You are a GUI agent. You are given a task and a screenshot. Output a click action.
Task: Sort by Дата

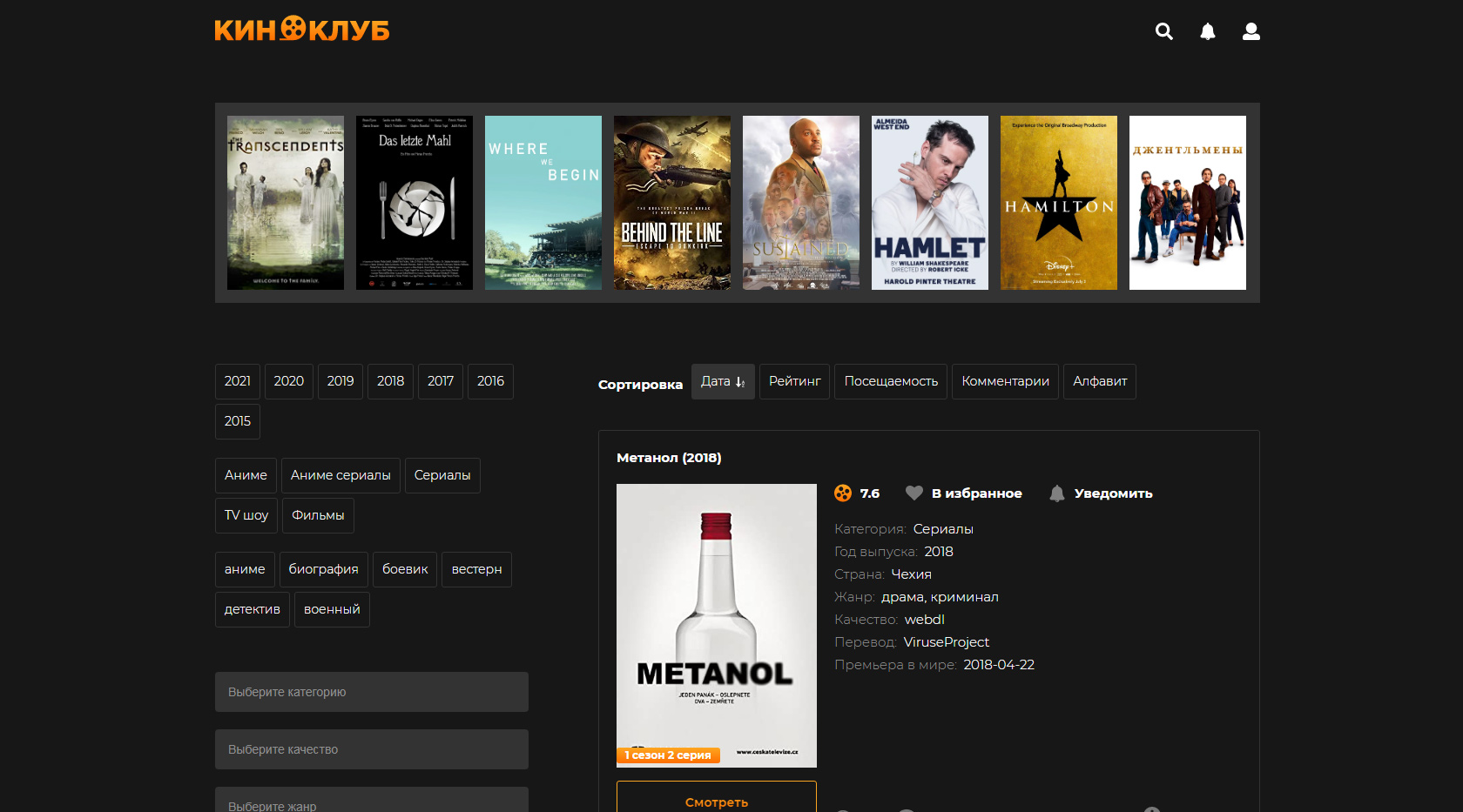(723, 381)
